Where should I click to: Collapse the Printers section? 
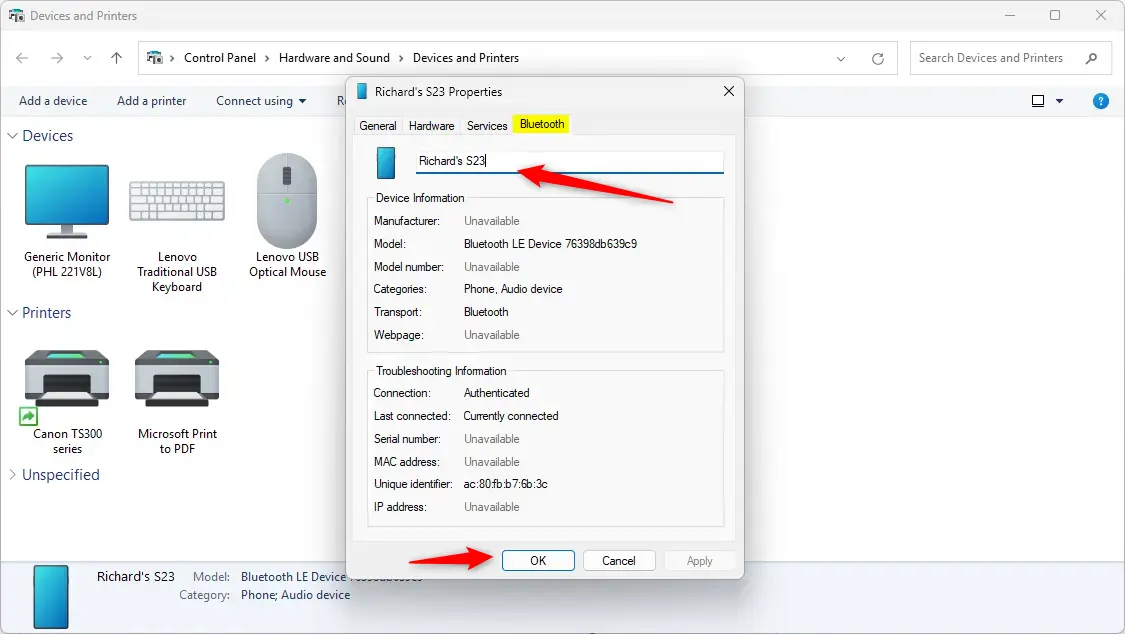coord(12,313)
